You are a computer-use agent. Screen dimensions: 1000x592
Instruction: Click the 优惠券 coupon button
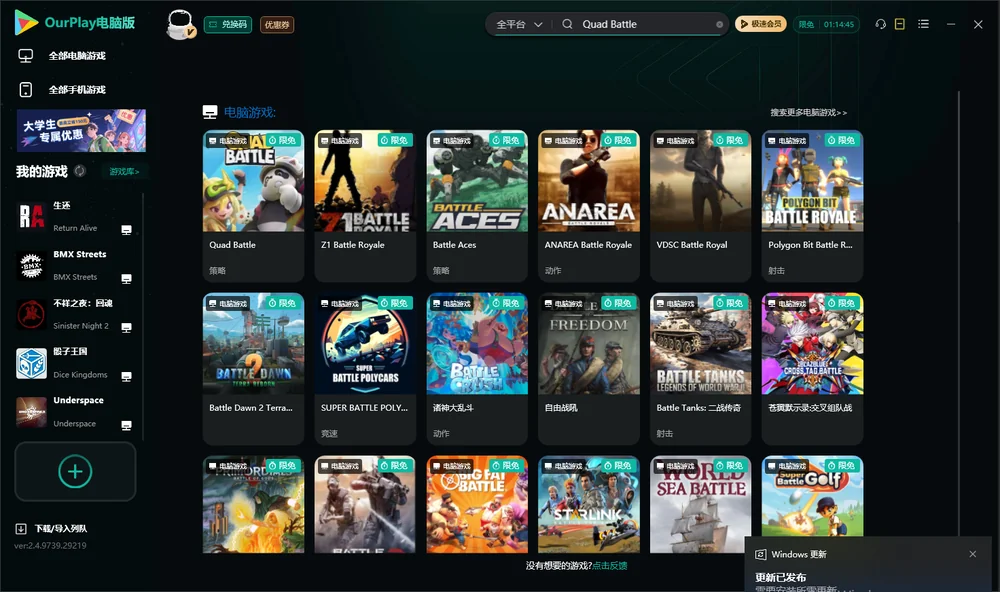[277, 24]
